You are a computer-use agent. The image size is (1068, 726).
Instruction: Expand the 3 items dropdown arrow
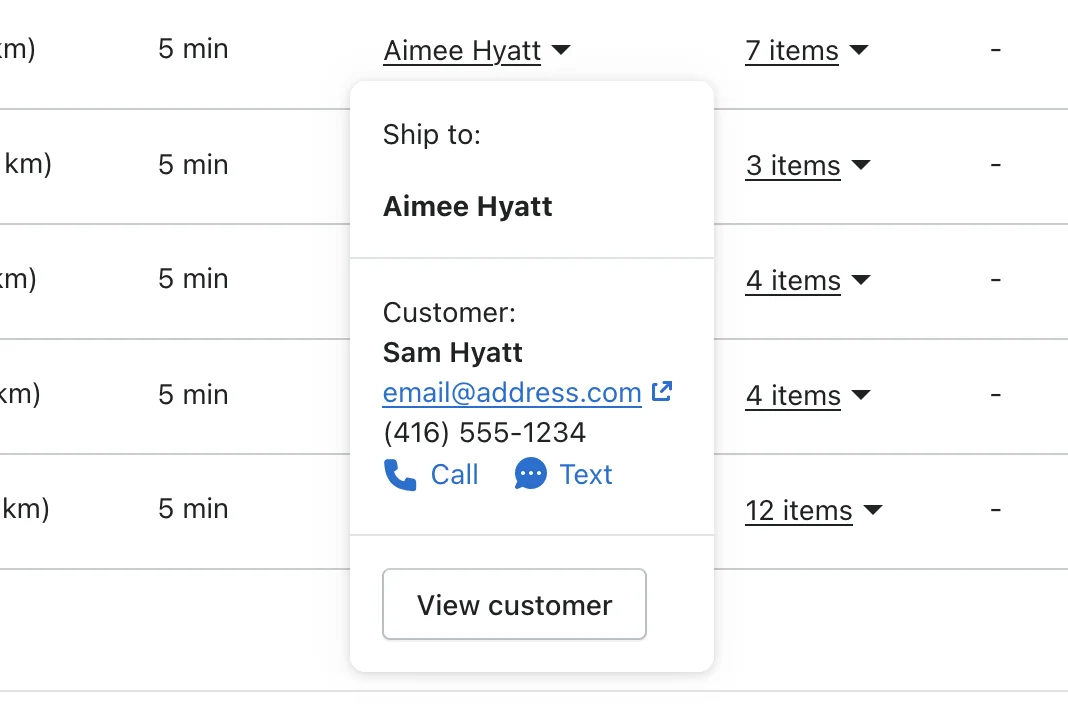pos(861,165)
